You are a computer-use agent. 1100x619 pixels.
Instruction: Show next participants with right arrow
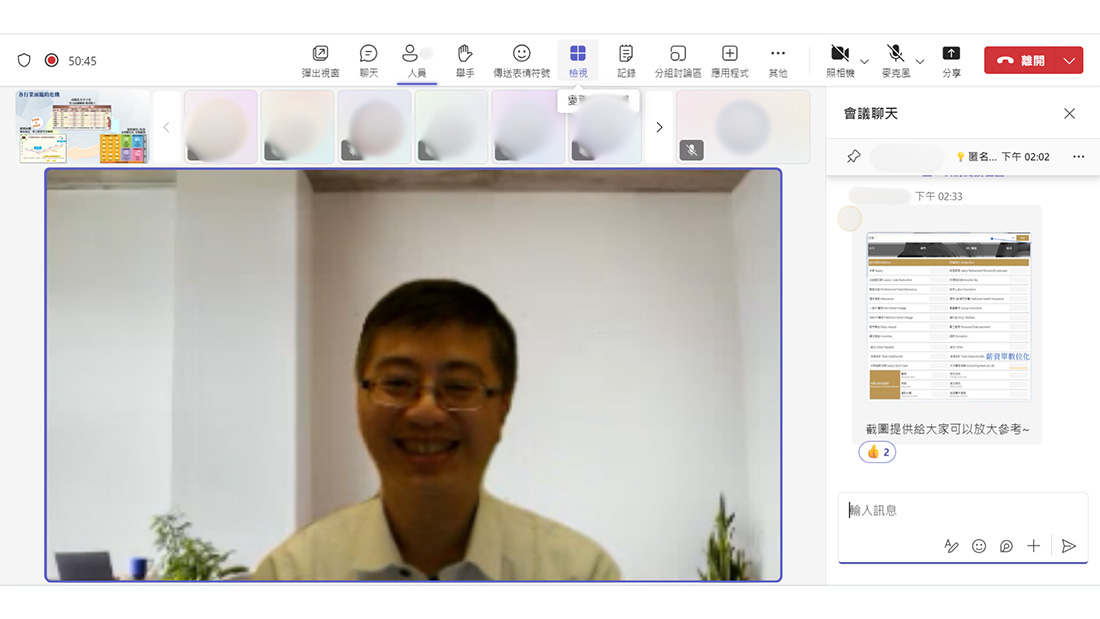pyautogui.click(x=659, y=127)
